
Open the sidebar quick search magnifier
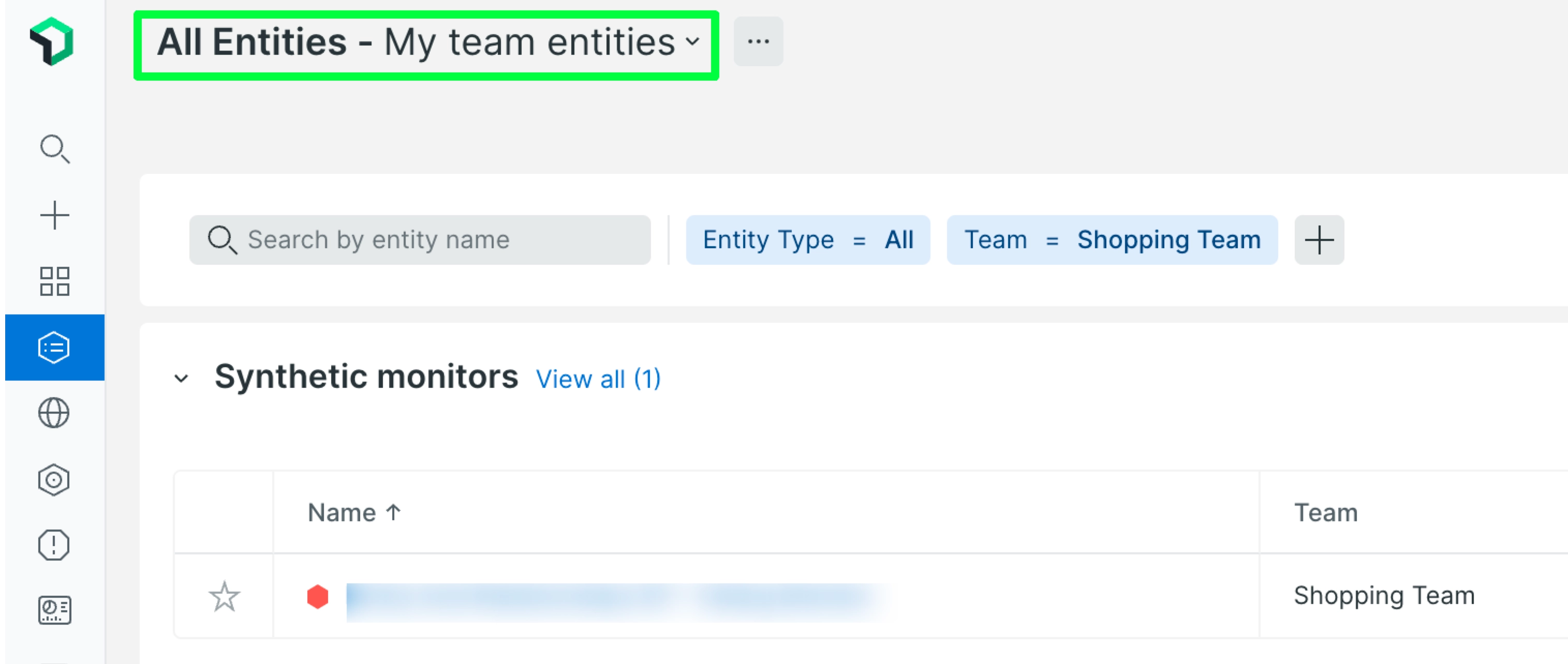click(54, 149)
